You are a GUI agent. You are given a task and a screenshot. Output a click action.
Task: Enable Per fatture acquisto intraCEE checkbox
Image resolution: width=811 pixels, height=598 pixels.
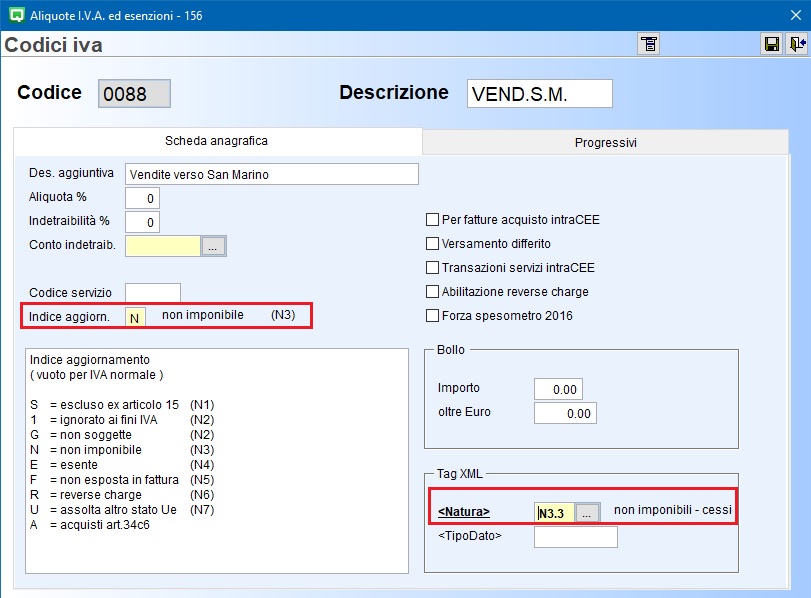(432, 220)
